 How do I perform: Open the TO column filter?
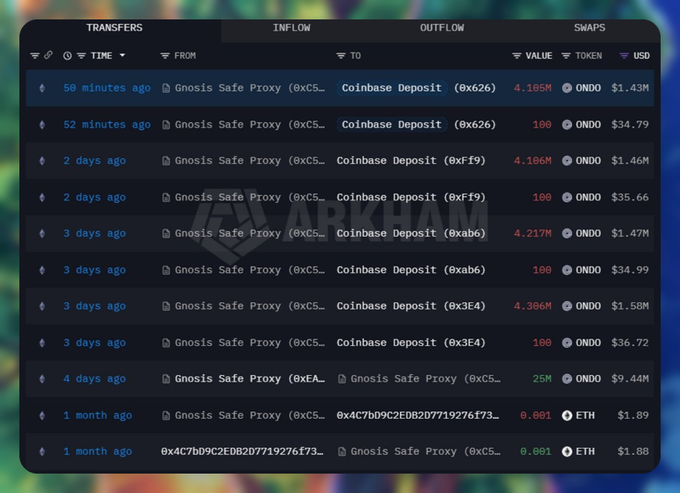click(x=341, y=56)
